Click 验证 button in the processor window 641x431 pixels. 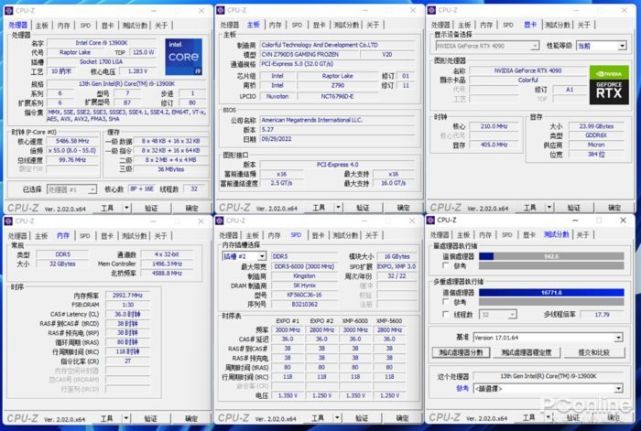coord(151,208)
